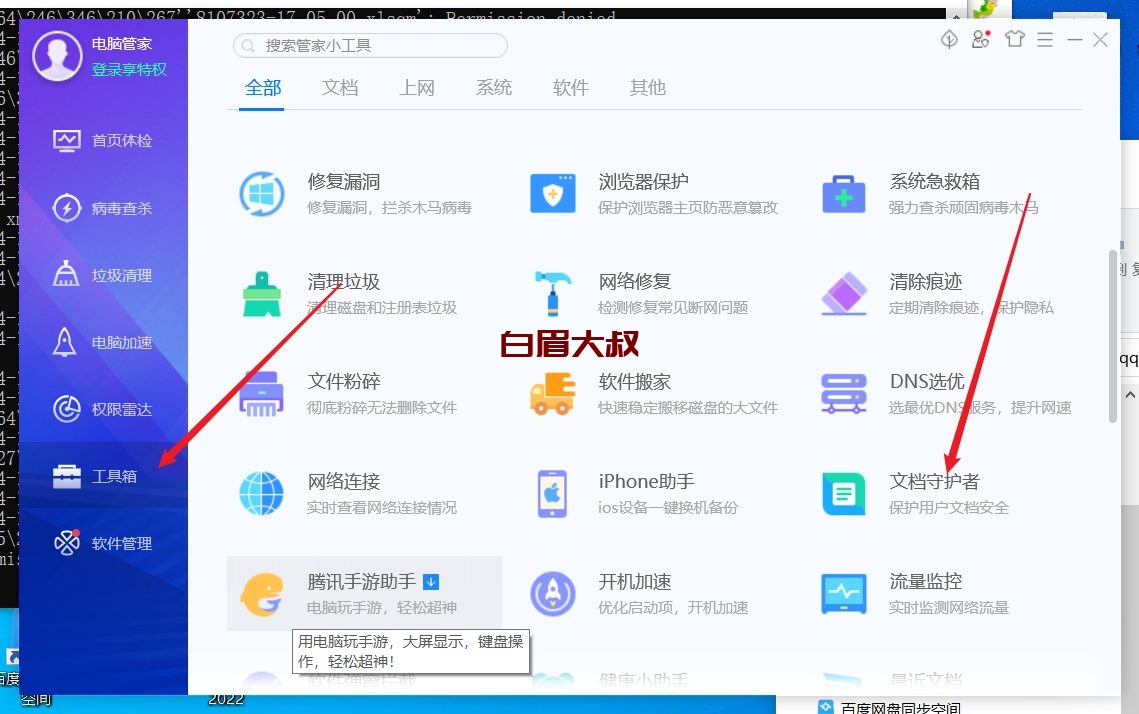Go to 病毒查杀 in sidebar
Screen dimensions: 1139x714
tap(103, 208)
